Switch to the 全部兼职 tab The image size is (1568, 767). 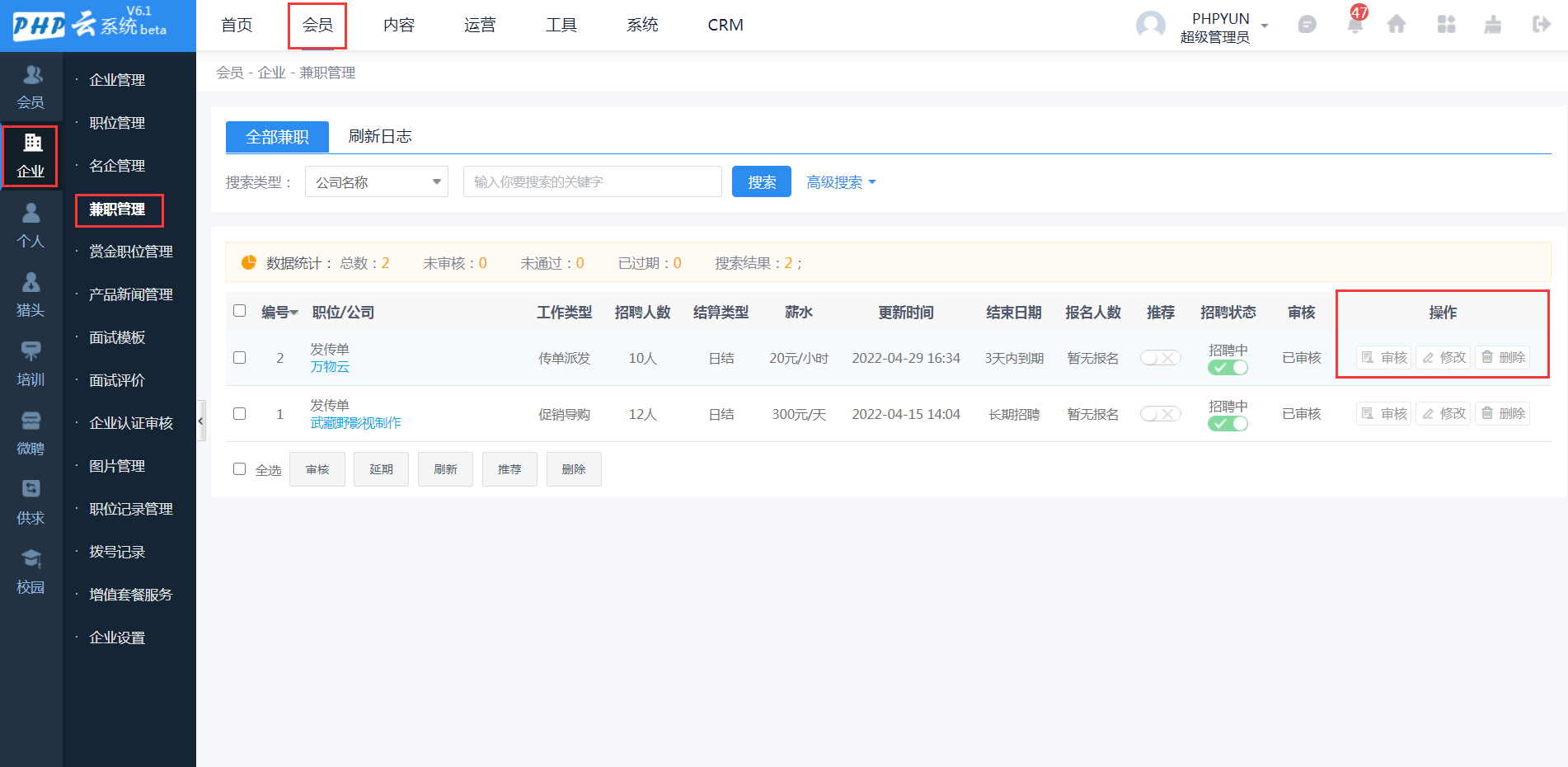point(277,137)
